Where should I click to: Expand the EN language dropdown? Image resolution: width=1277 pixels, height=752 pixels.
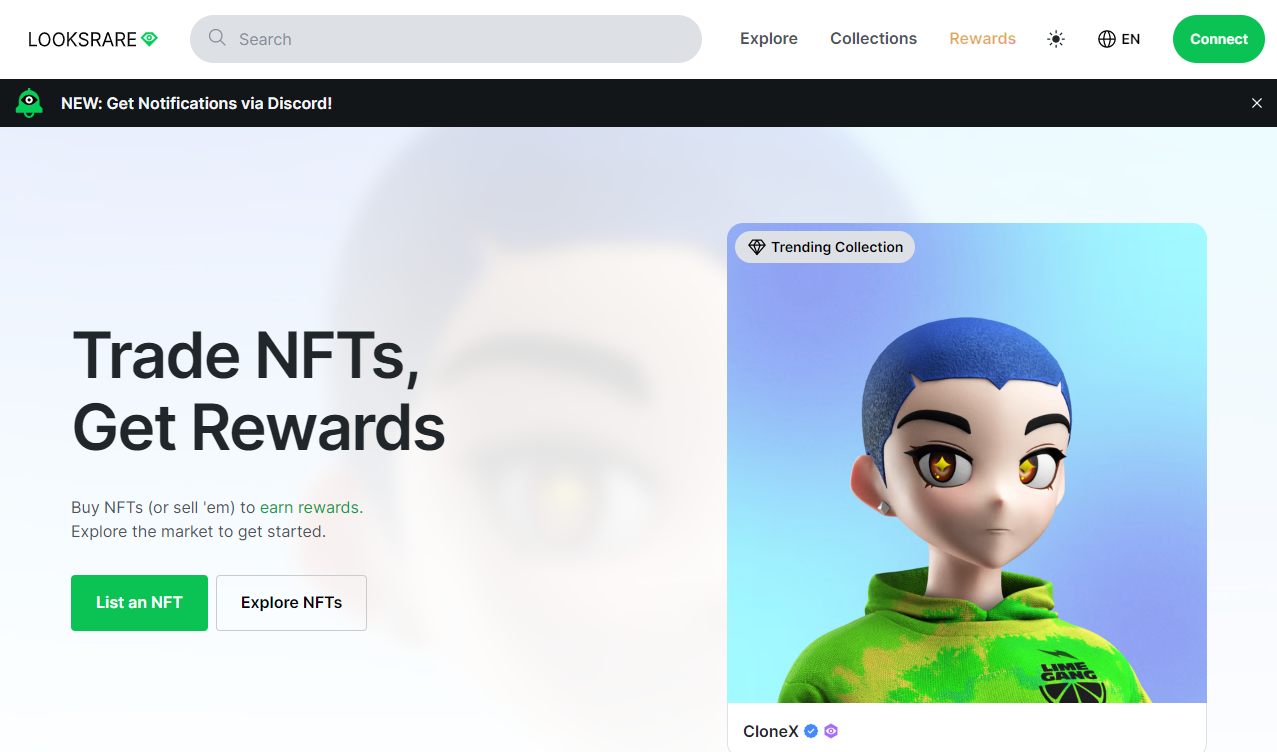(1119, 39)
